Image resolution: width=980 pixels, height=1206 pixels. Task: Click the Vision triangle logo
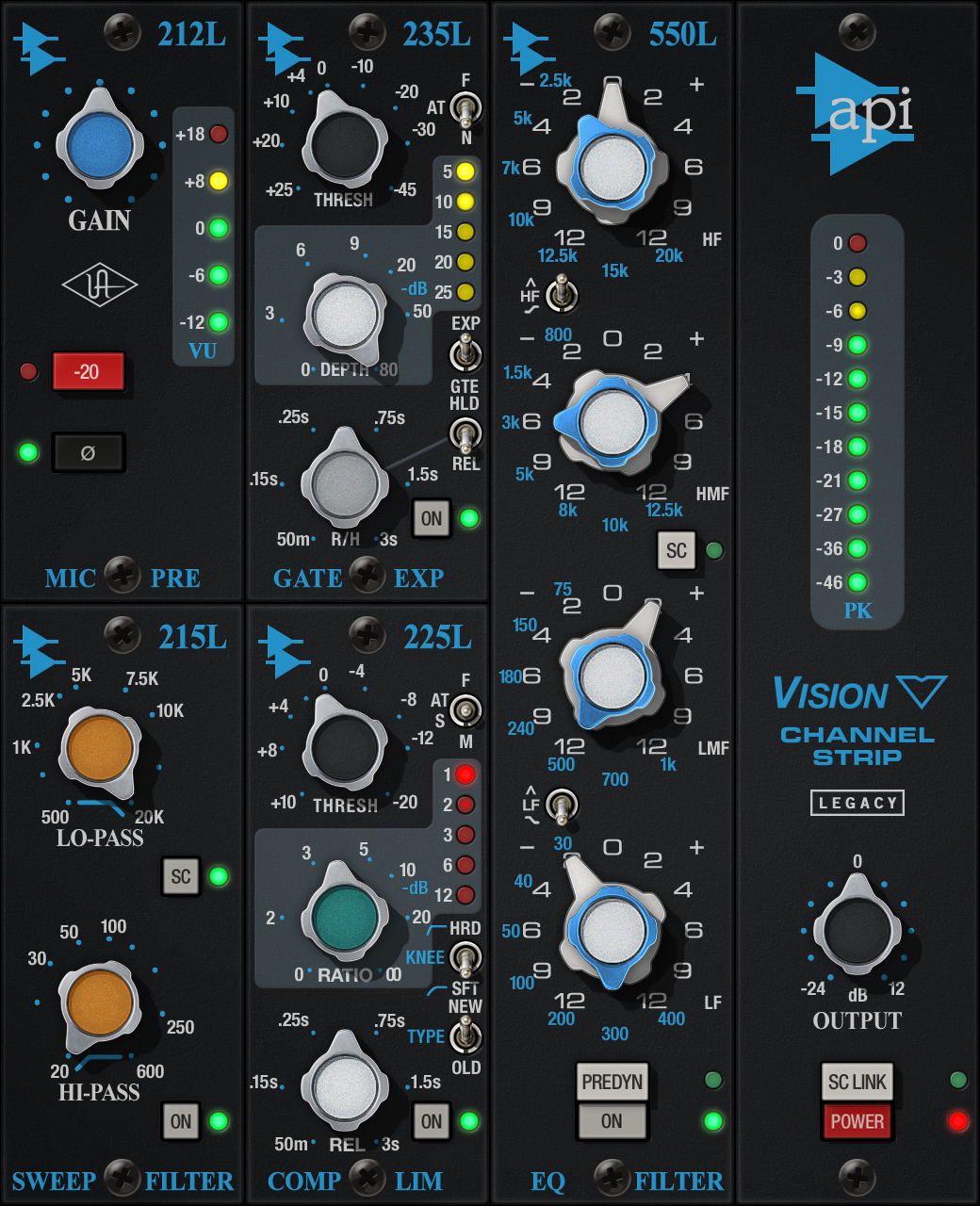coord(922,692)
